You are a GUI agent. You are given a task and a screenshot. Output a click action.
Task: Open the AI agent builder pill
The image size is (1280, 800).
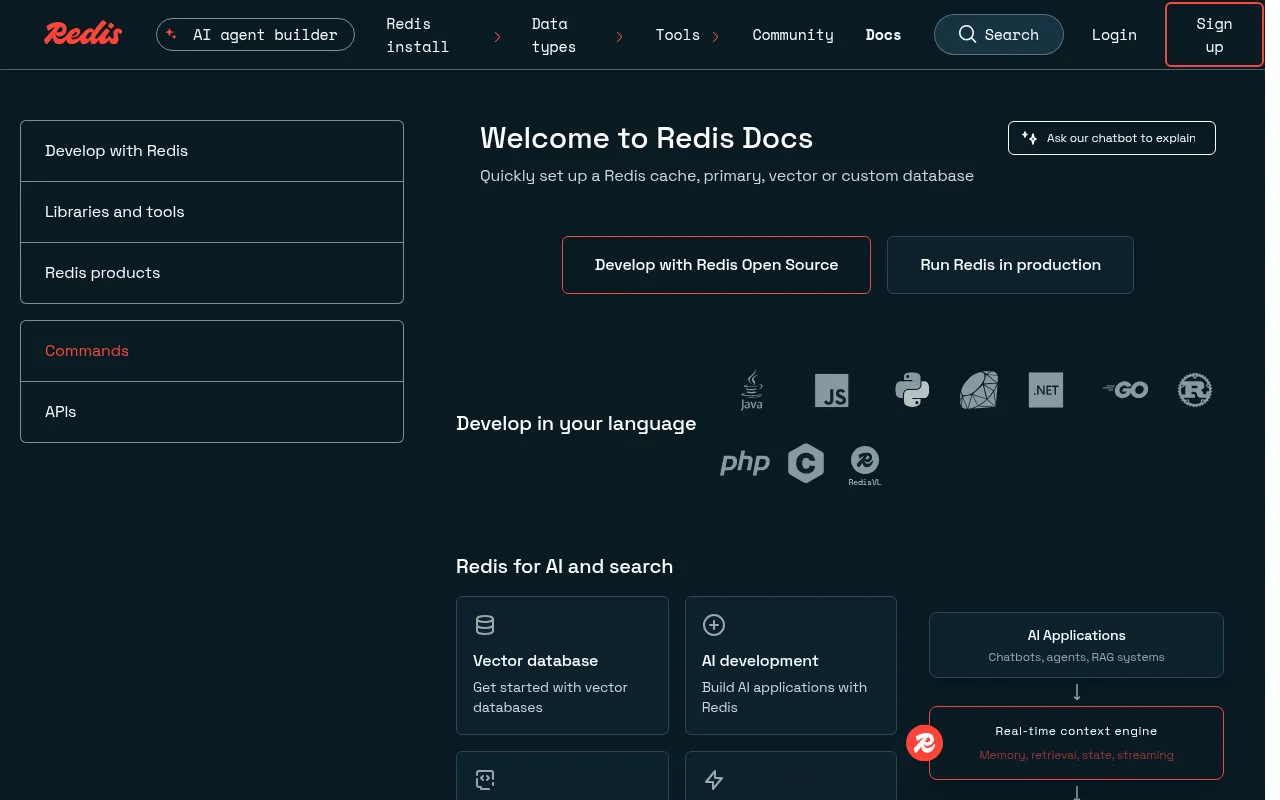click(255, 34)
